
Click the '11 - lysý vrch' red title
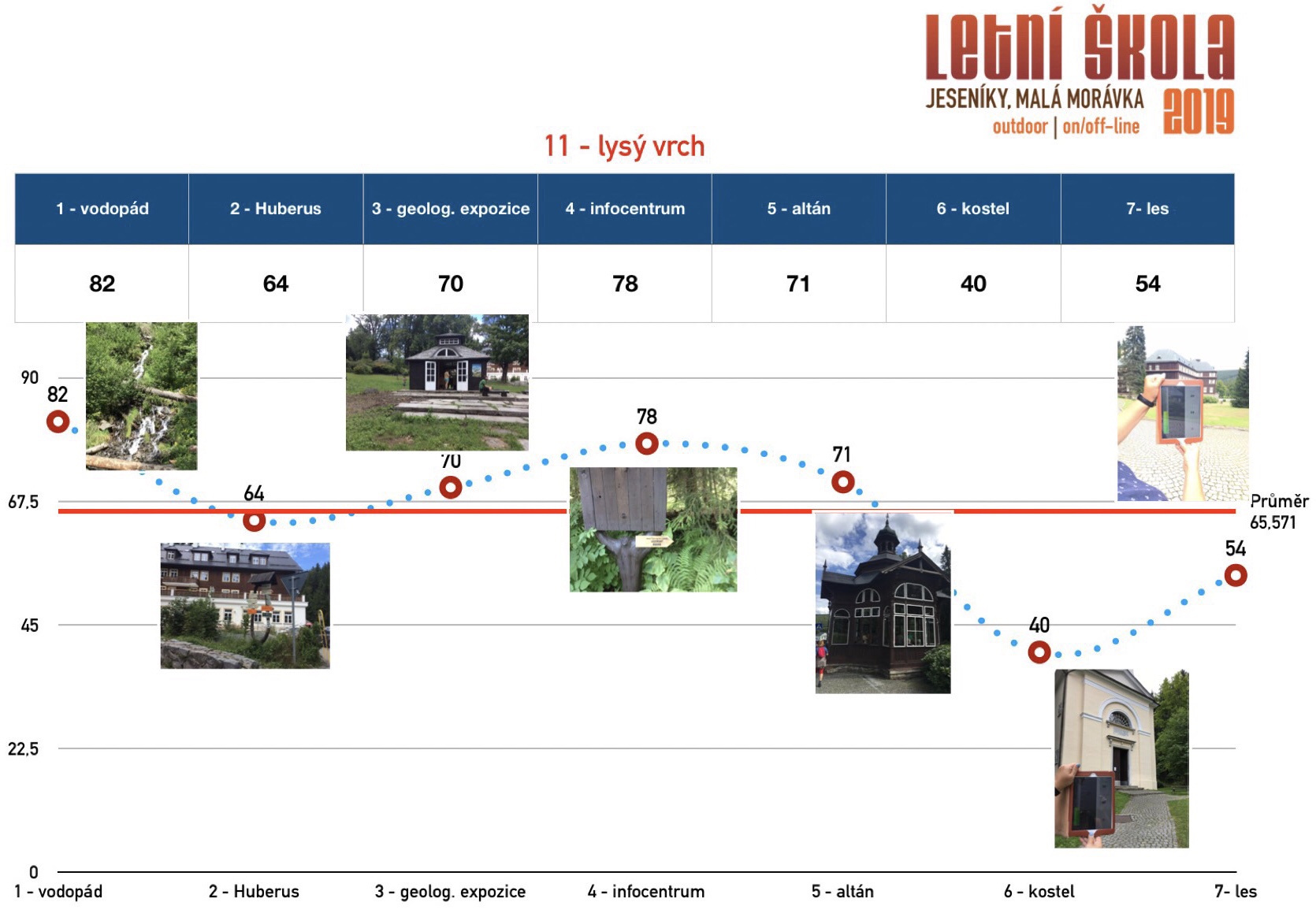[624, 146]
